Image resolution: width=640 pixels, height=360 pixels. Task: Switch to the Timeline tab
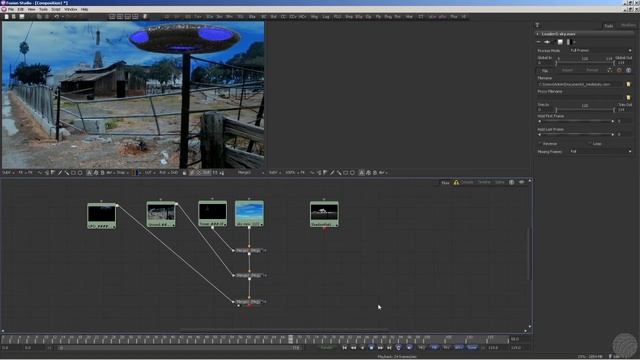tap(484, 182)
